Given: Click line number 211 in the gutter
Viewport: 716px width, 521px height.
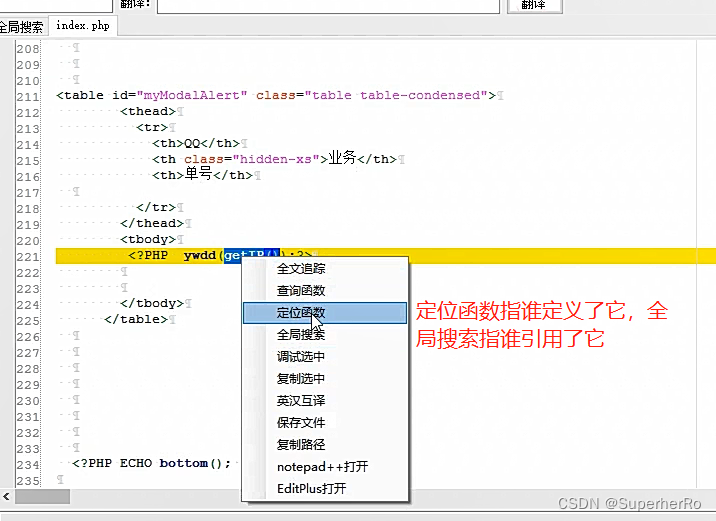Looking at the screenshot, I should [28, 97].
